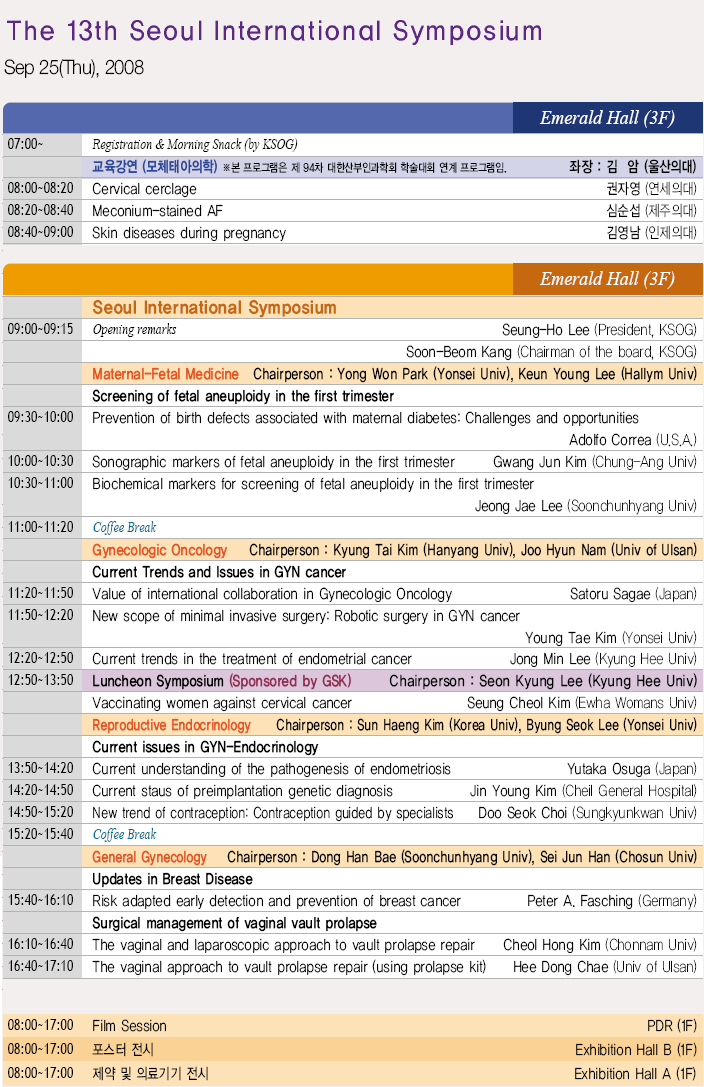Click the '(Sponsored by GSK)' text
704x1087 pixels.
point(291,681)
